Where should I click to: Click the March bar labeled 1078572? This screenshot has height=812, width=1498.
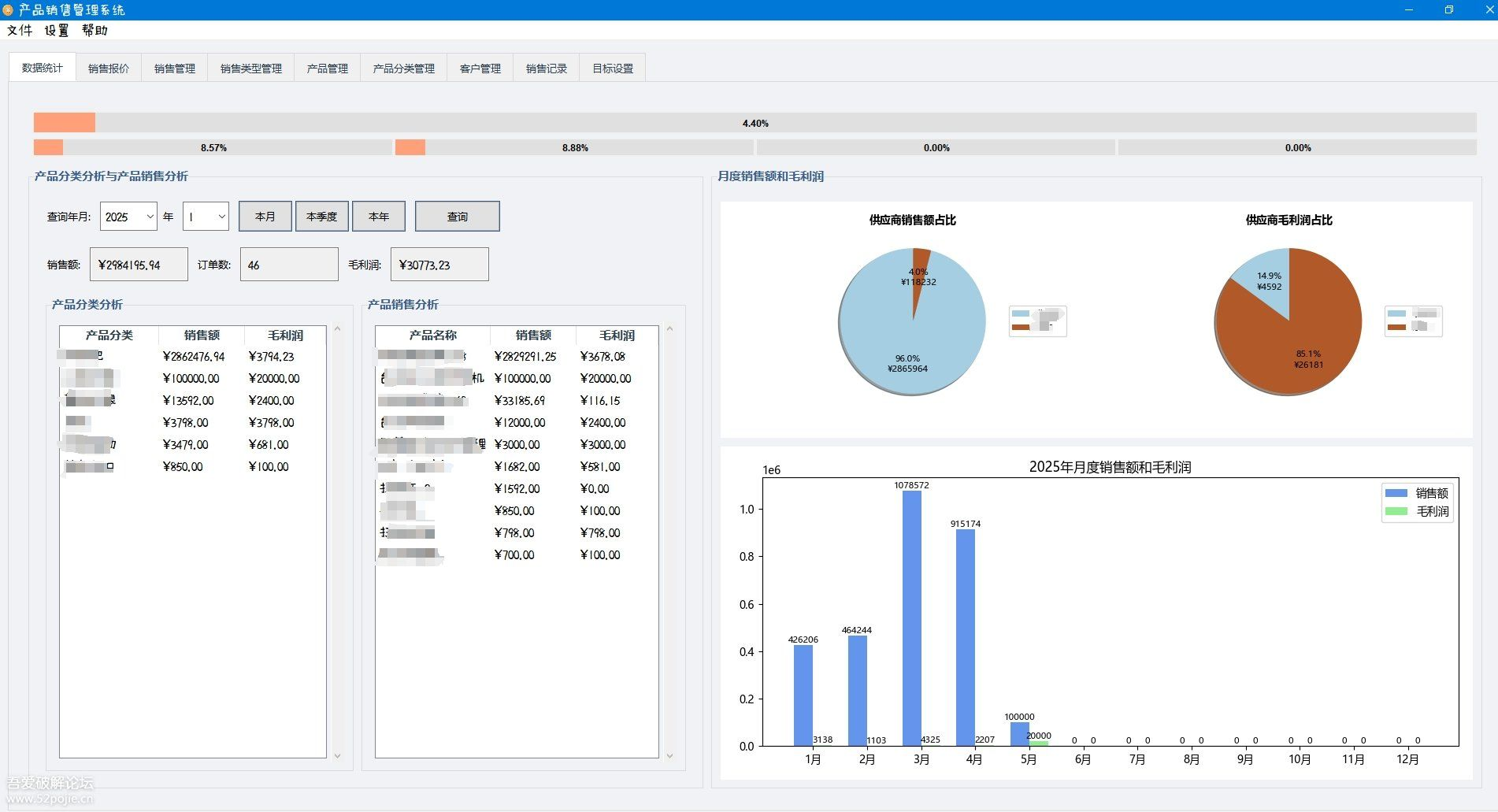pos(912,618)
